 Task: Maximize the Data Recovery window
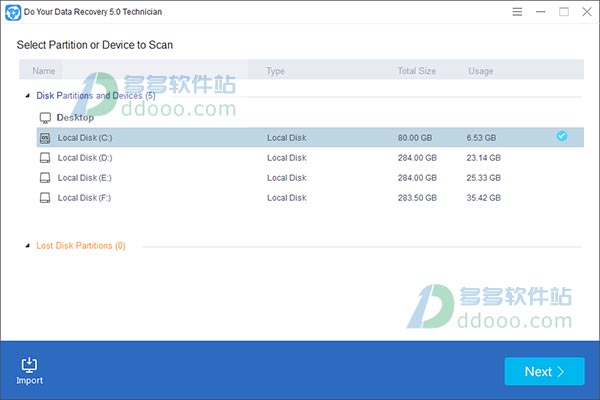[x=564, y=12]
